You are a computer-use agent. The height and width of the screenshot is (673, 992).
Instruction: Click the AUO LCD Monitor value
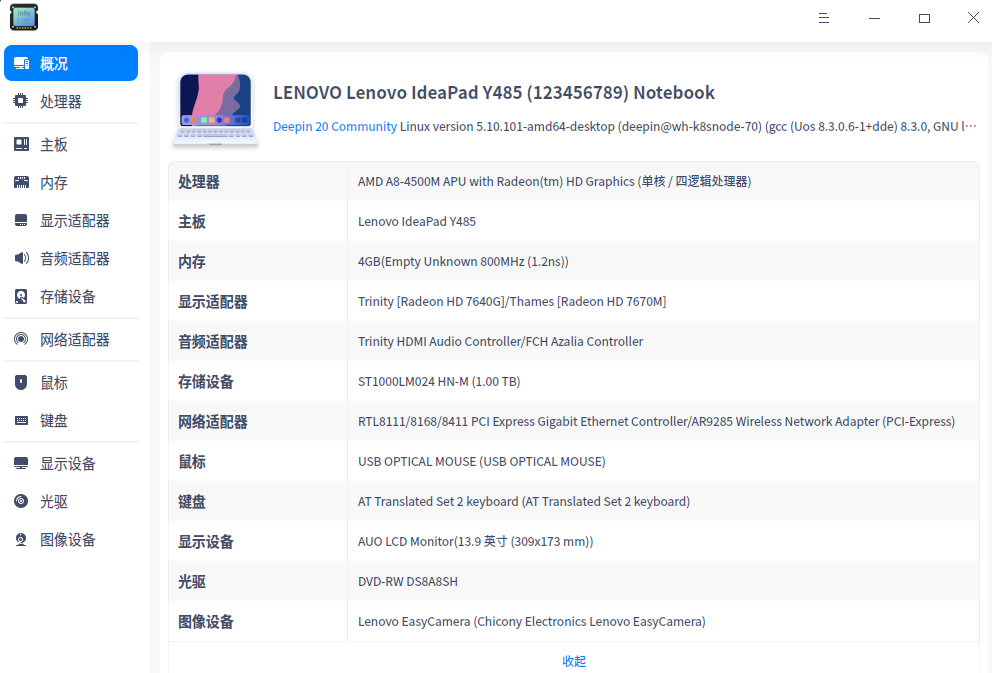point(476,541)
